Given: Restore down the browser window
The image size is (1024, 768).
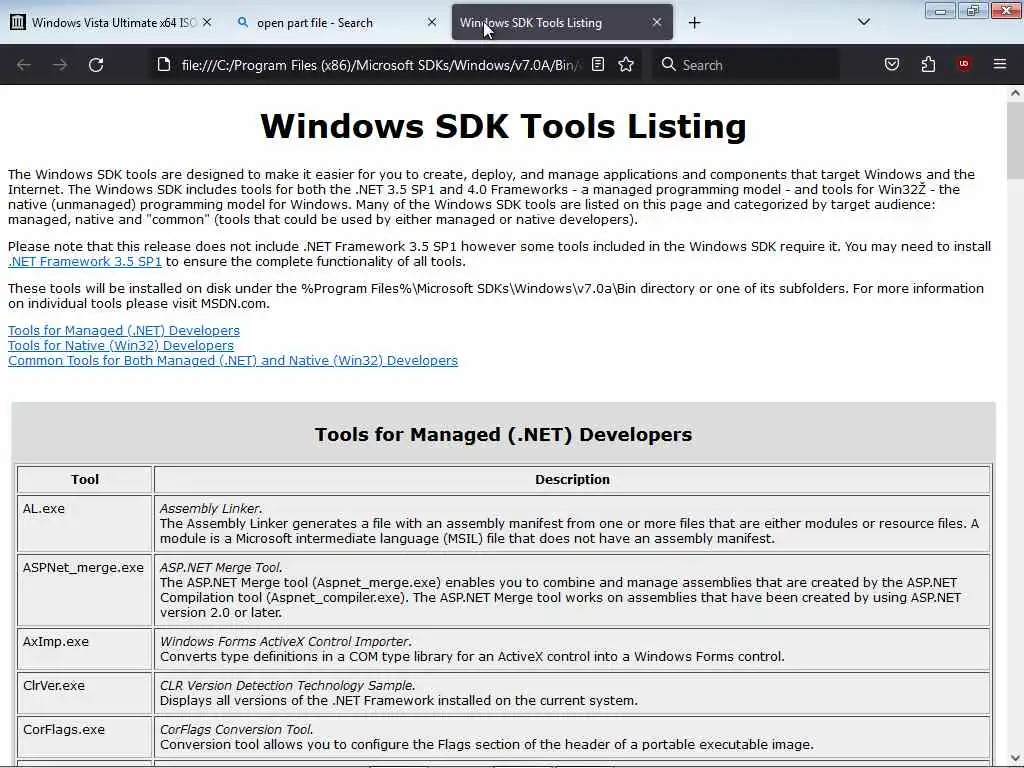Looking at the screenshot, I should pos(973,11).
